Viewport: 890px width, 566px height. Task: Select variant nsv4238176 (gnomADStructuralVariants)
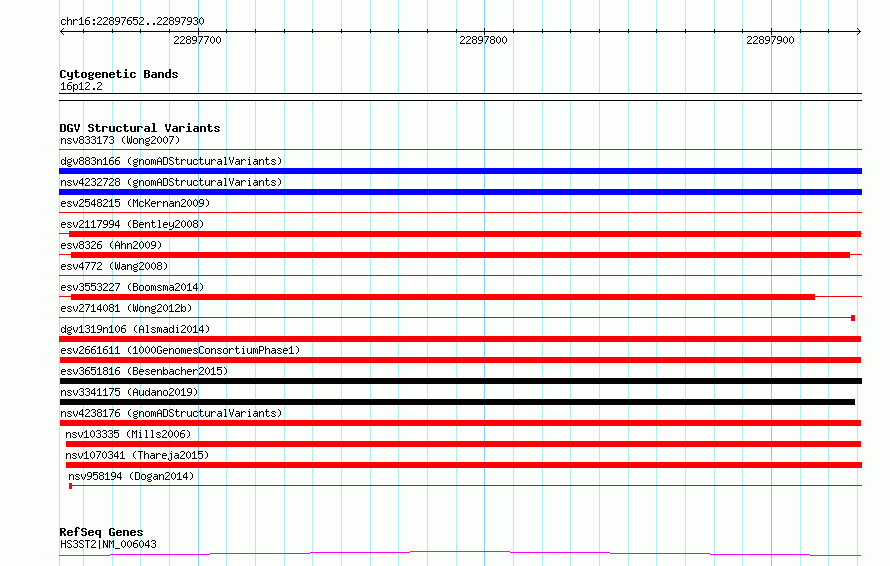(171, 413)
